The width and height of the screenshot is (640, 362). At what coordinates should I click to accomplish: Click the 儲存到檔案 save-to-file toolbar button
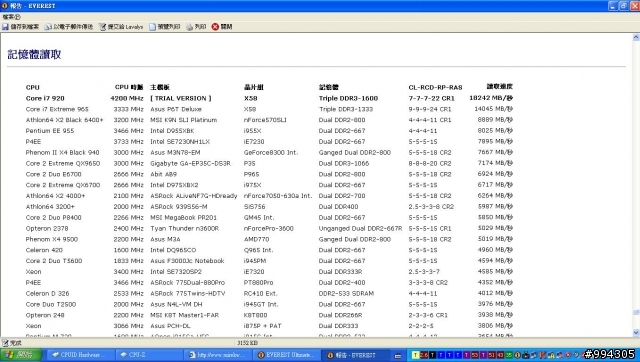[20, 27]
